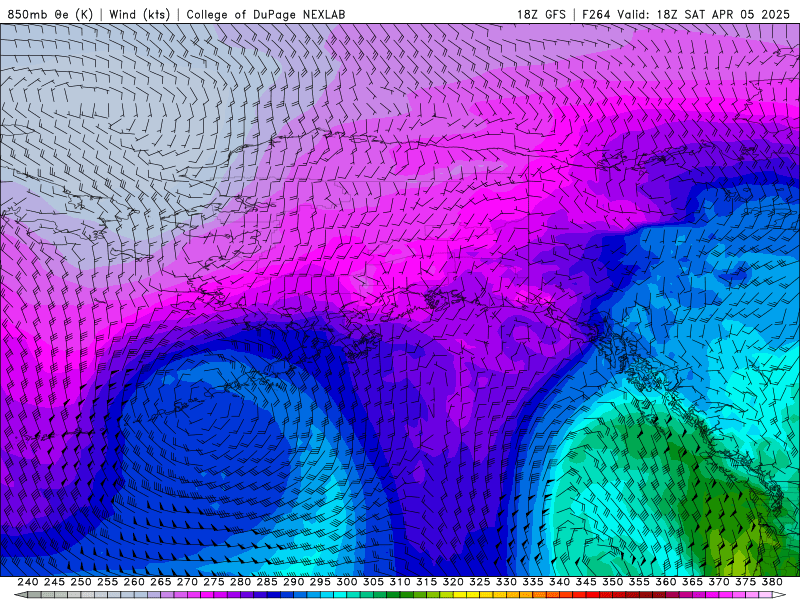Click the 335 value on the color scale
This screenshot has width=800, height=600.
pos(533,582)
